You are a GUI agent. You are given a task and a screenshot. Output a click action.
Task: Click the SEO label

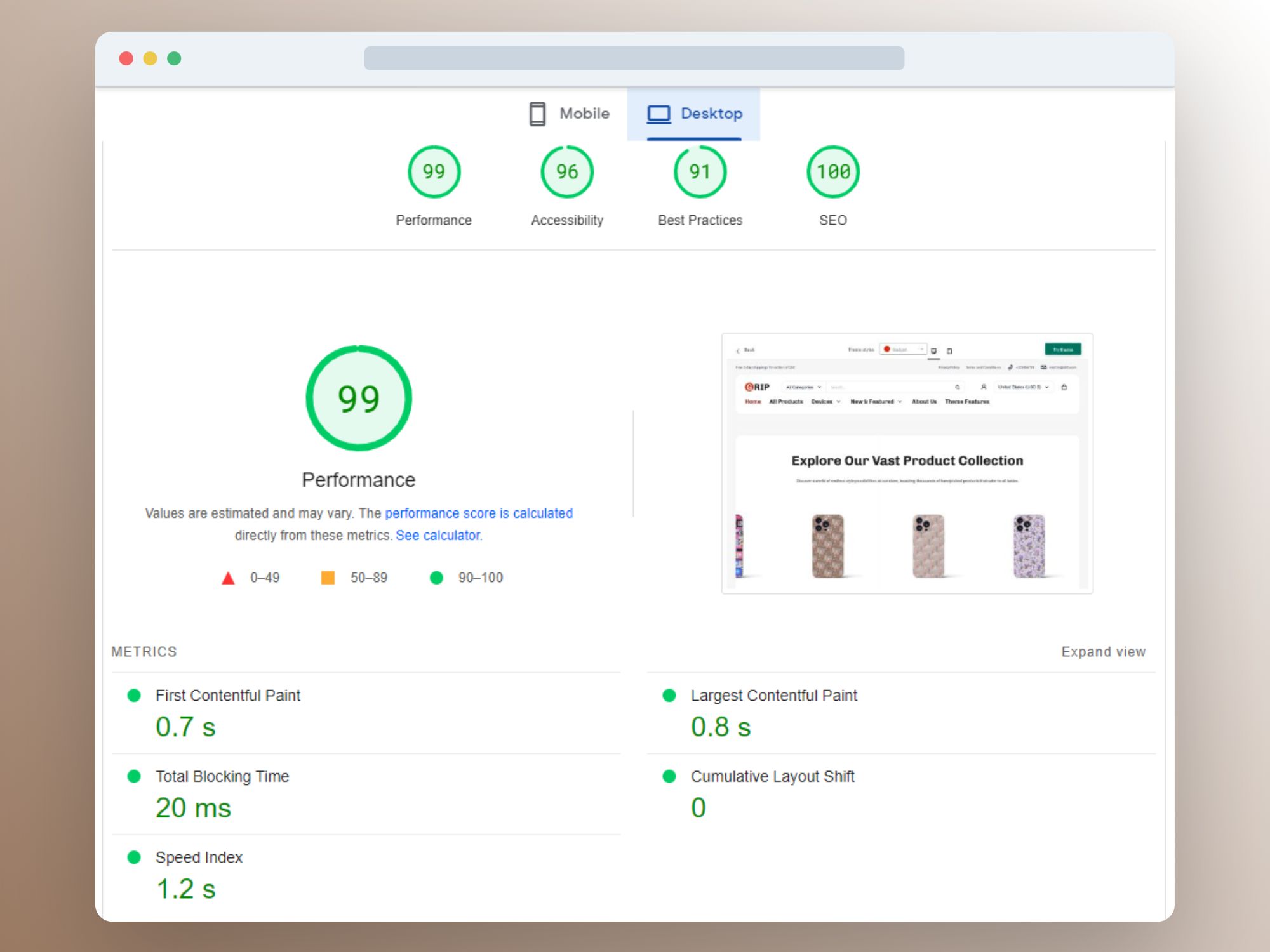click(x=833, y=220)
